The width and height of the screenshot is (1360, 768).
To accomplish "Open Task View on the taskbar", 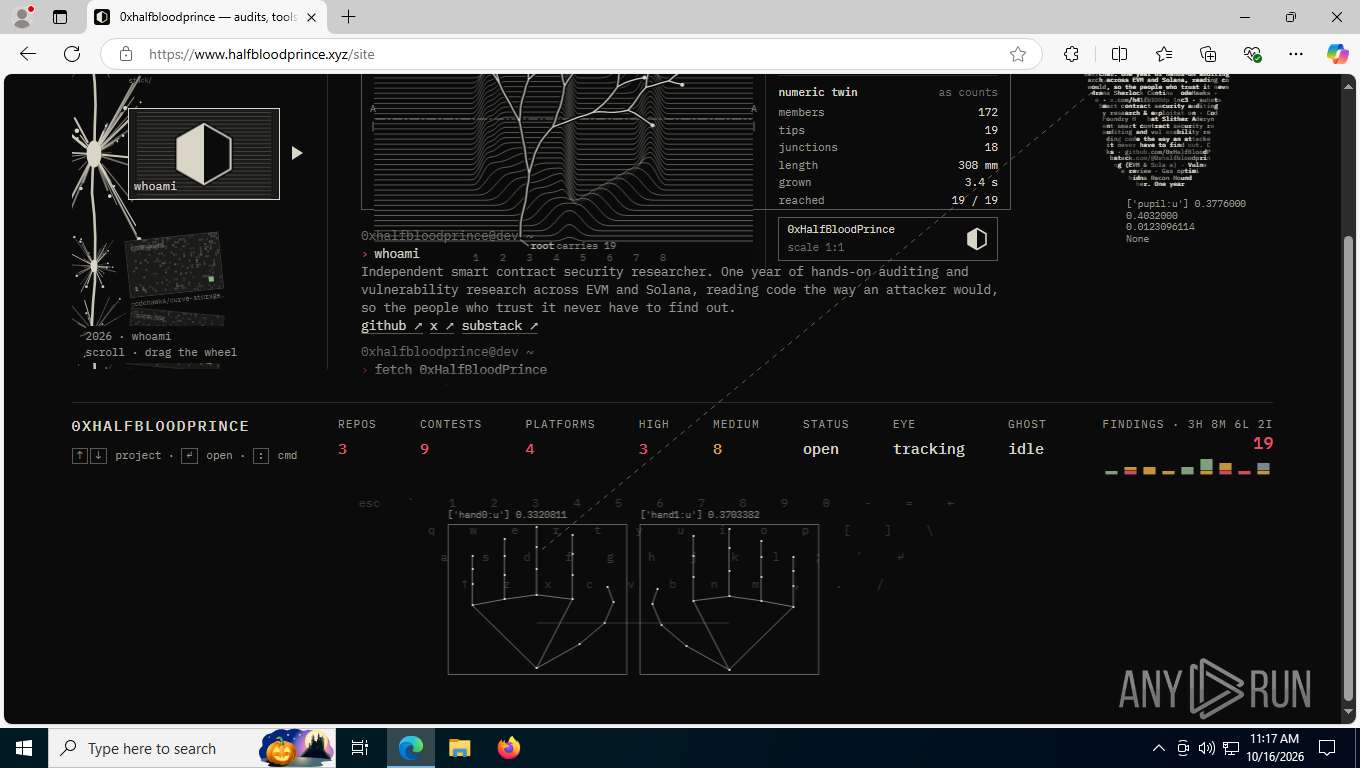I will pos(360,748).
